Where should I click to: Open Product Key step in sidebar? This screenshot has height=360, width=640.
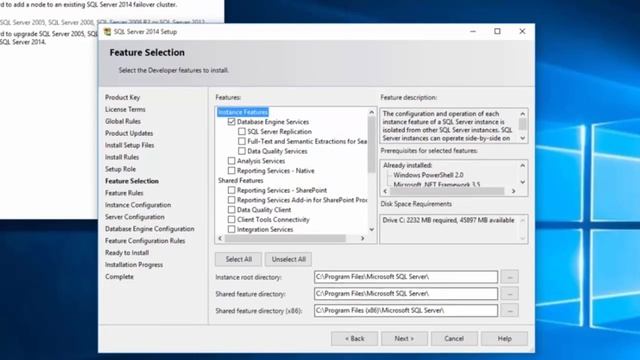(122, 97)
